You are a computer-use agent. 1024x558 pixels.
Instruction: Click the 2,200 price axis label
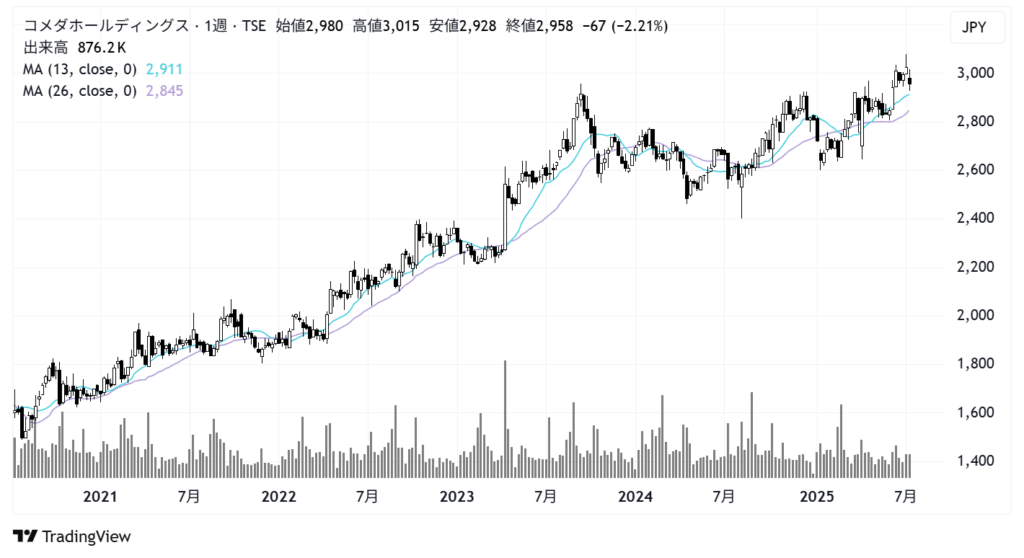pos(976,267)
